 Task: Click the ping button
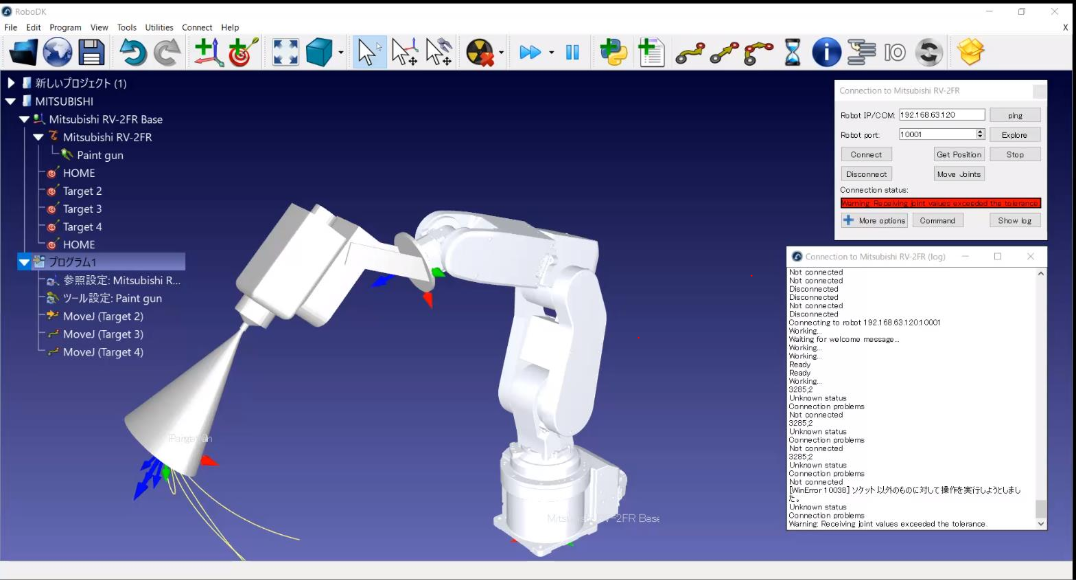click(1014, 115)
